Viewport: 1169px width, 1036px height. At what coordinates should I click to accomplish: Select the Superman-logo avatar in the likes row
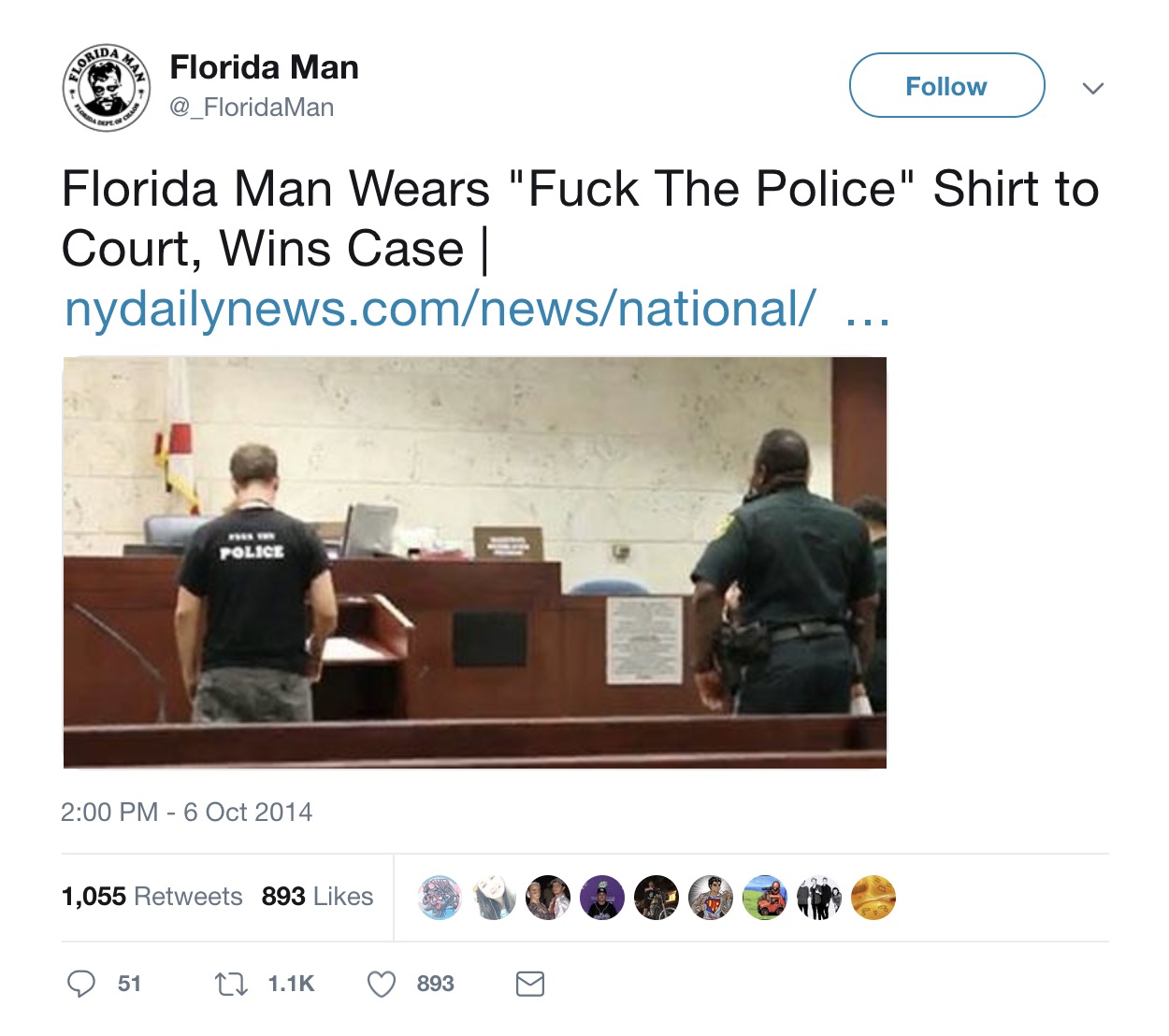coord(711,898)
